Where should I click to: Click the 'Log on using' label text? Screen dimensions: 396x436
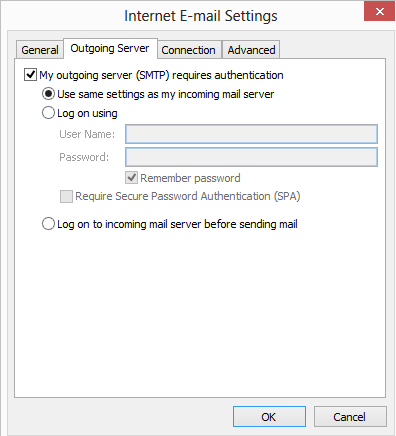tap(87, 113)
